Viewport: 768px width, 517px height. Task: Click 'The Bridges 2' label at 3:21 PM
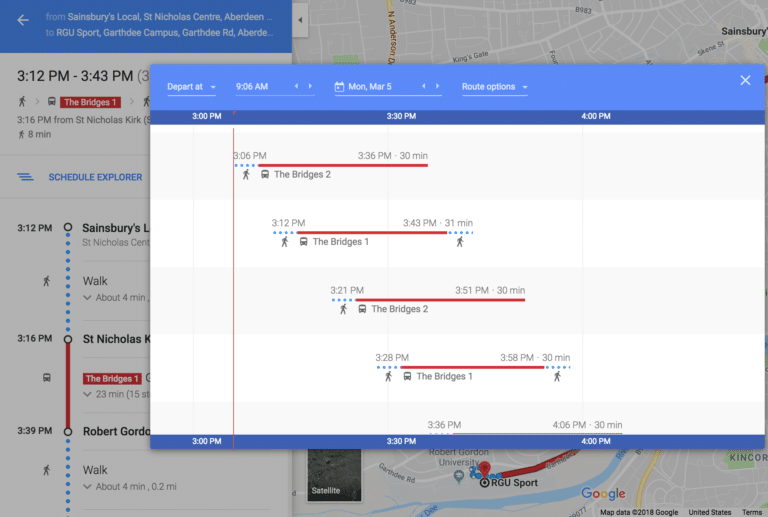click(399, 309)
